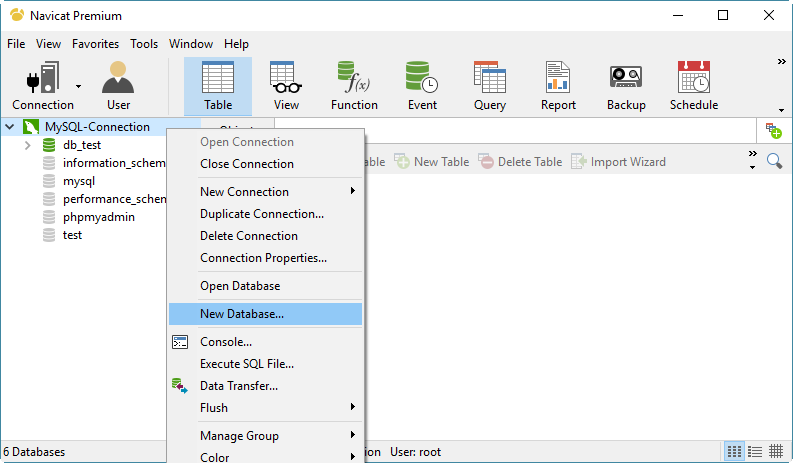Select the performance_schema database
The height and width of the screenshot is (463, 793).
114,199
